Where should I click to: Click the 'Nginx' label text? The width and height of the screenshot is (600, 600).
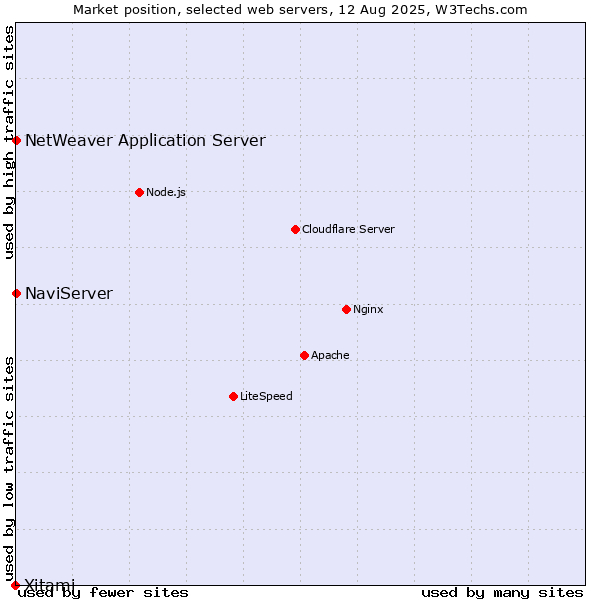coord(368,309)
